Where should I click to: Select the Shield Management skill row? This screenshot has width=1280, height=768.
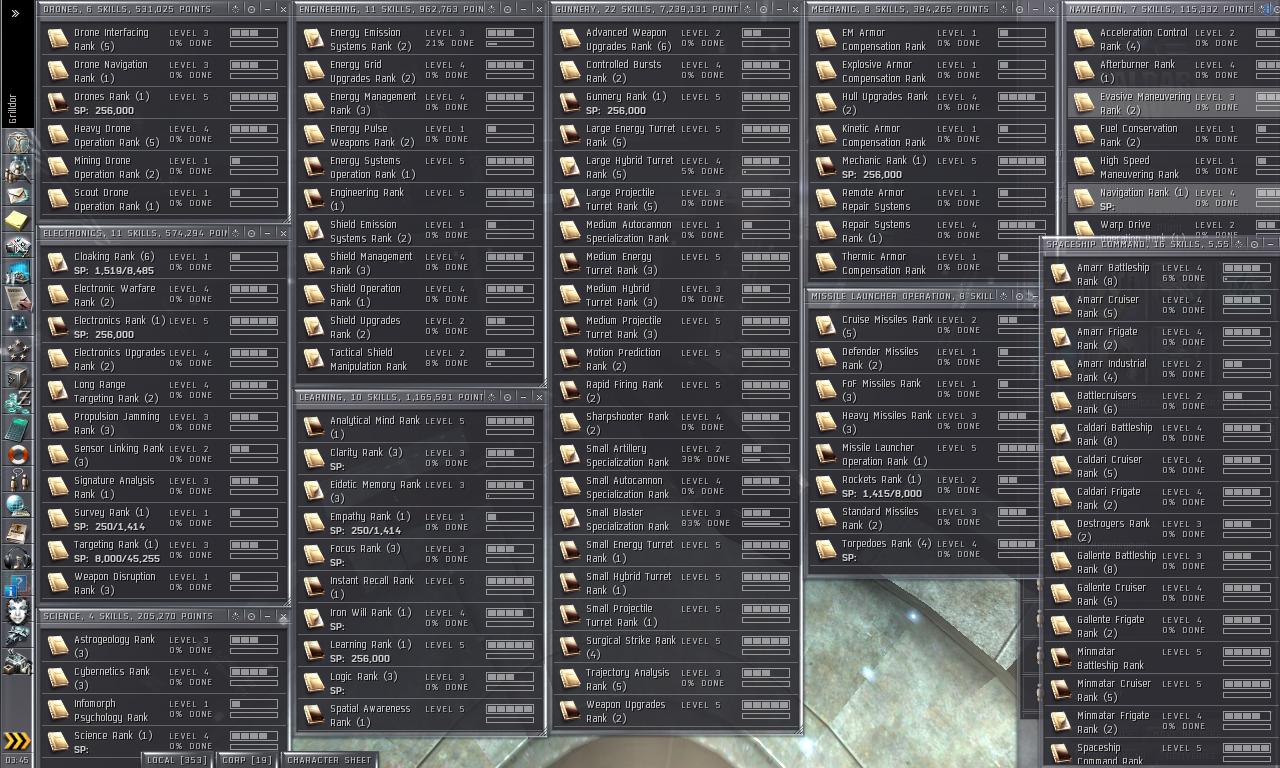(418, 263)
